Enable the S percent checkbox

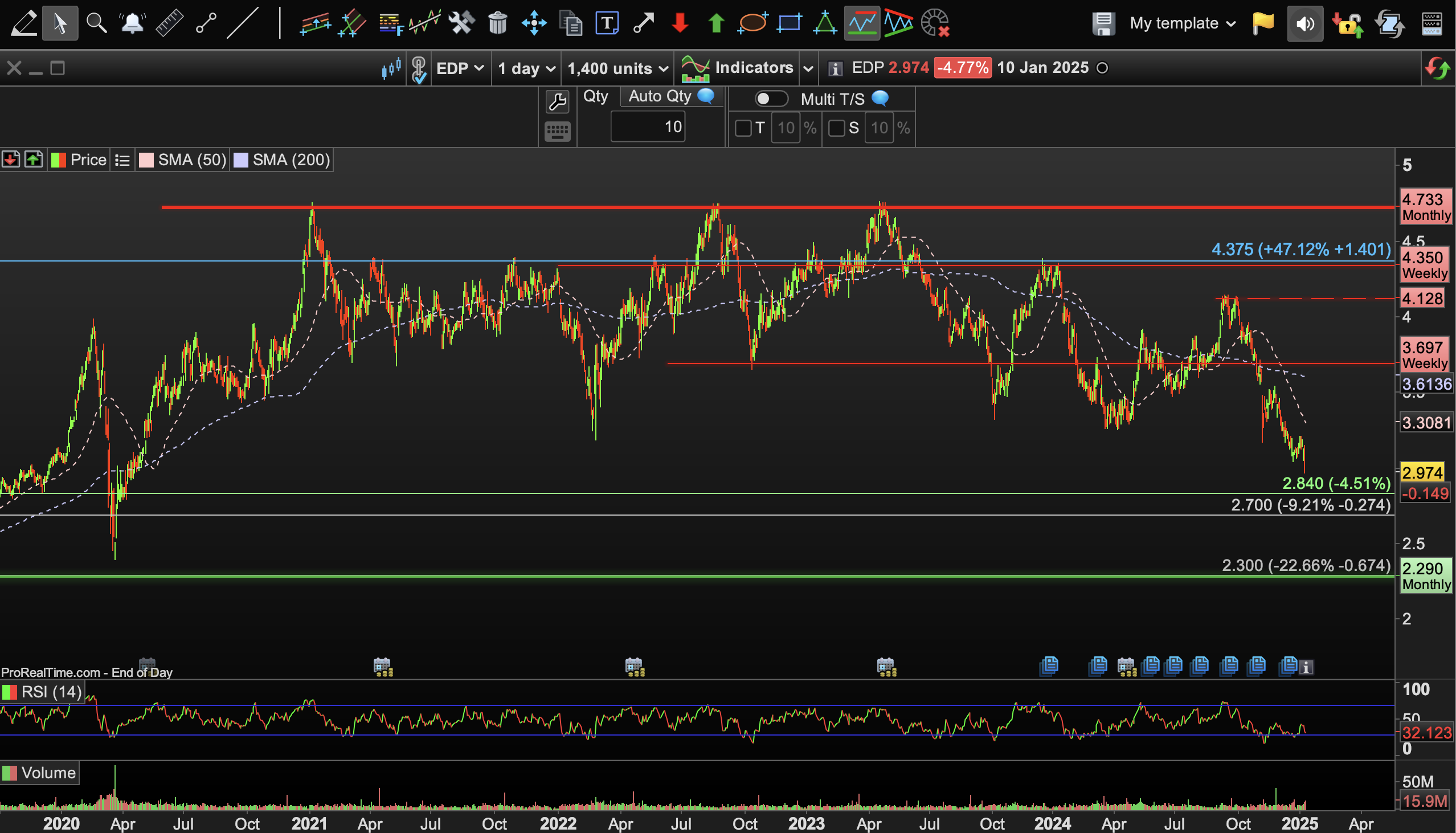[x=836, y=128]
